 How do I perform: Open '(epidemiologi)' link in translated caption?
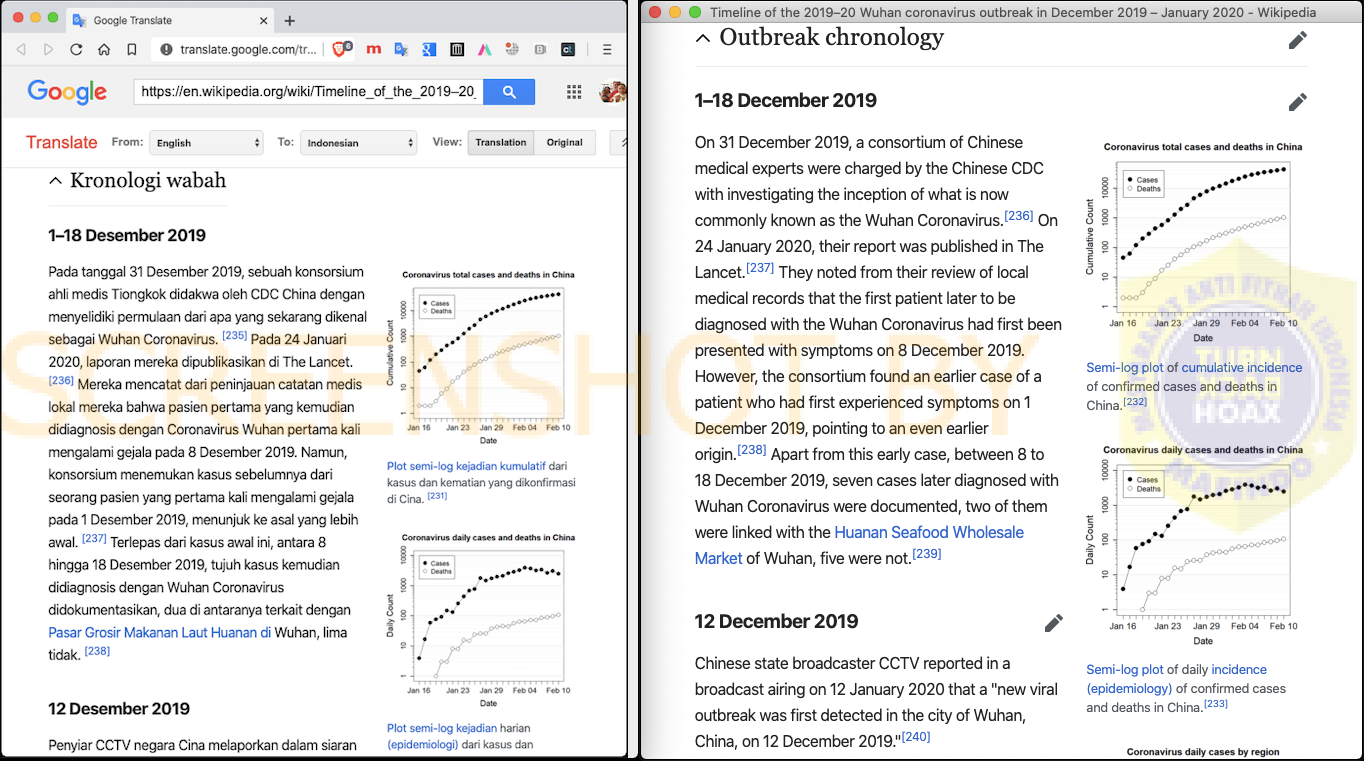425,744
